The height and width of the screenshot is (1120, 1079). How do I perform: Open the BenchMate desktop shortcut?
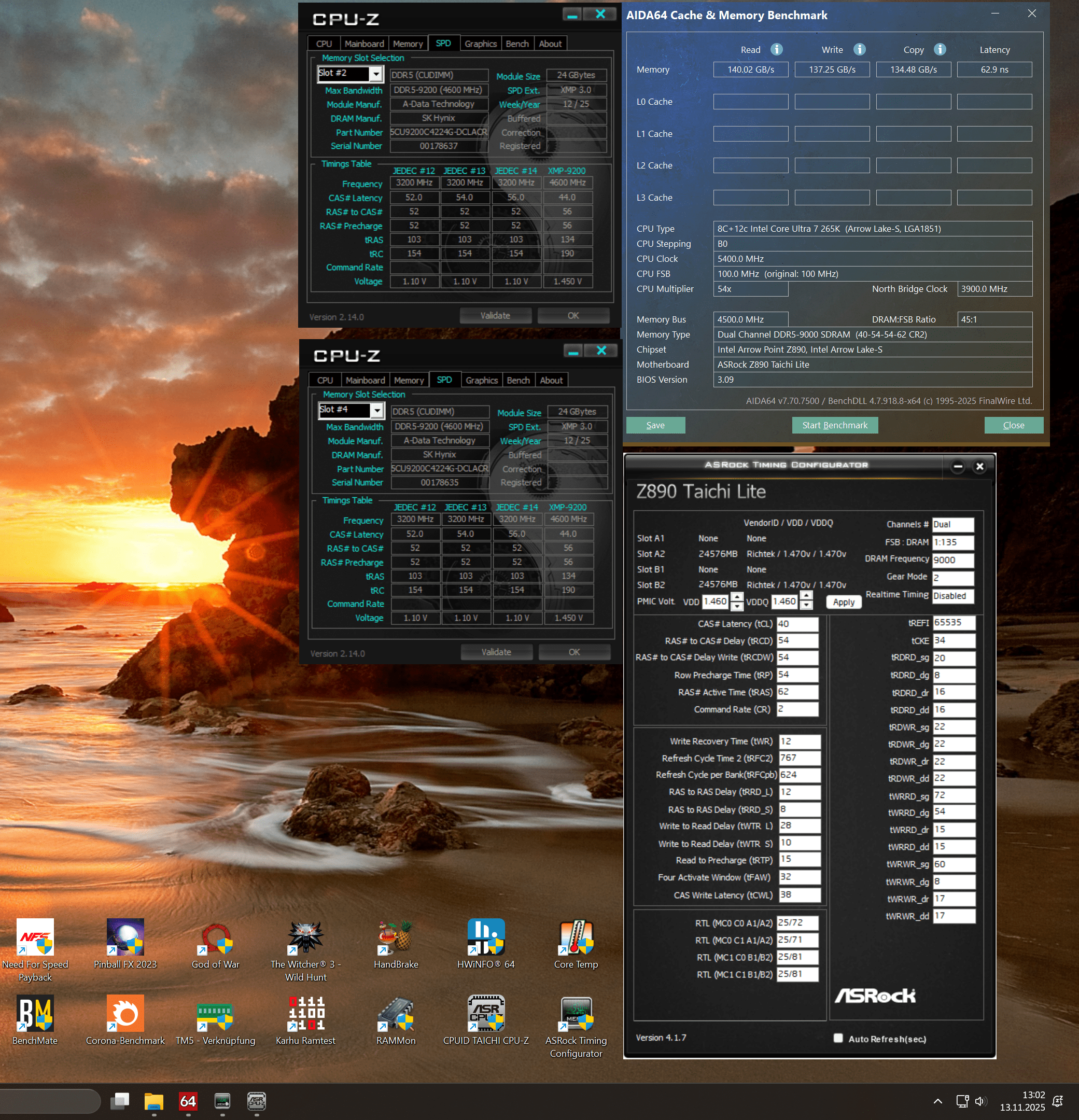(35, 1014)
